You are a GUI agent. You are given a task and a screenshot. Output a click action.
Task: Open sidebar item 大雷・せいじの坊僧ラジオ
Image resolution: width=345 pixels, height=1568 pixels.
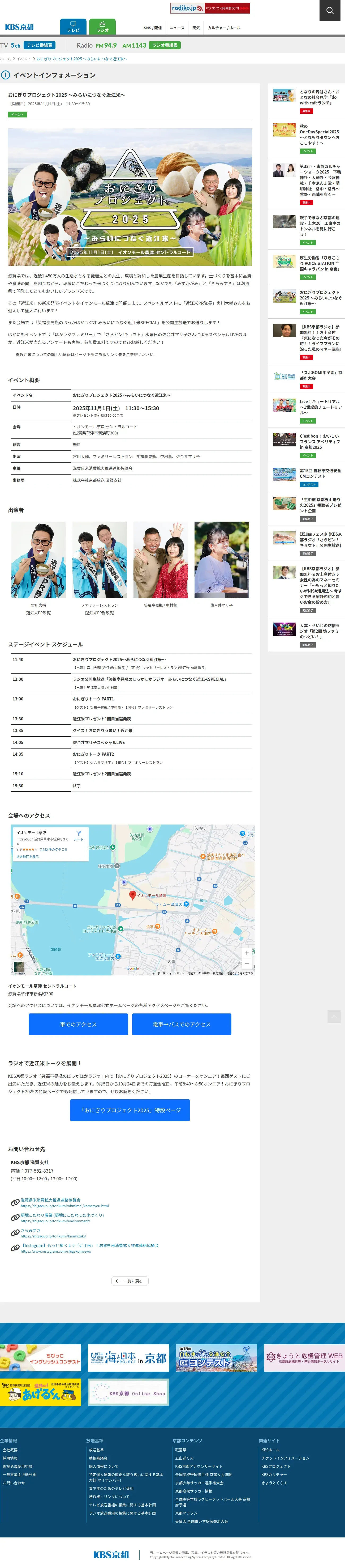(307, 634)
